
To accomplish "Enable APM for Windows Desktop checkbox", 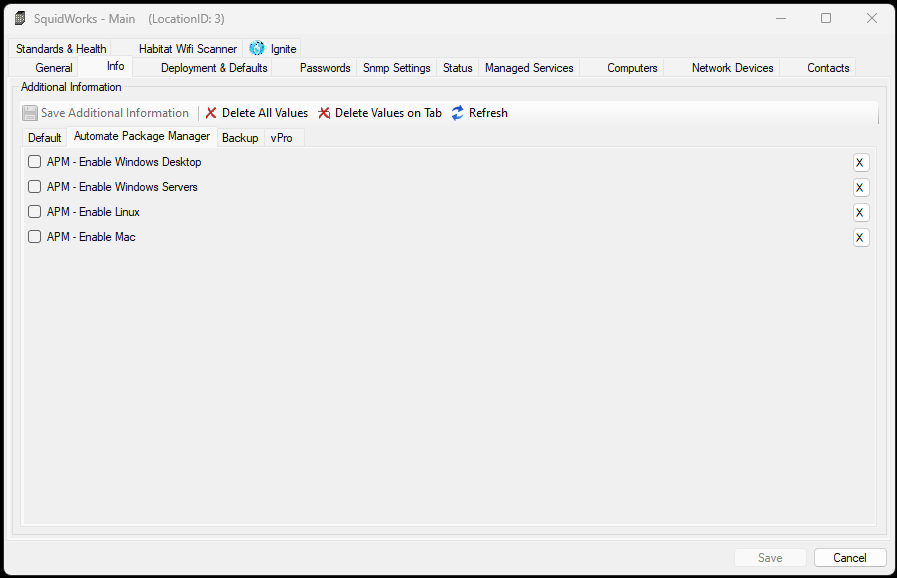I will 35,162.
